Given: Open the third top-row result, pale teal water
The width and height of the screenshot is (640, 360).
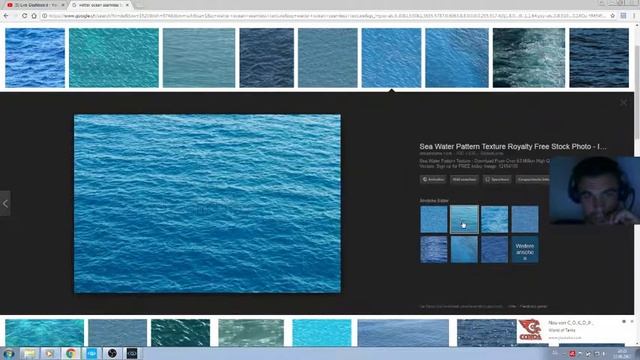Looking at the screenshot, I should click(199, 58).
